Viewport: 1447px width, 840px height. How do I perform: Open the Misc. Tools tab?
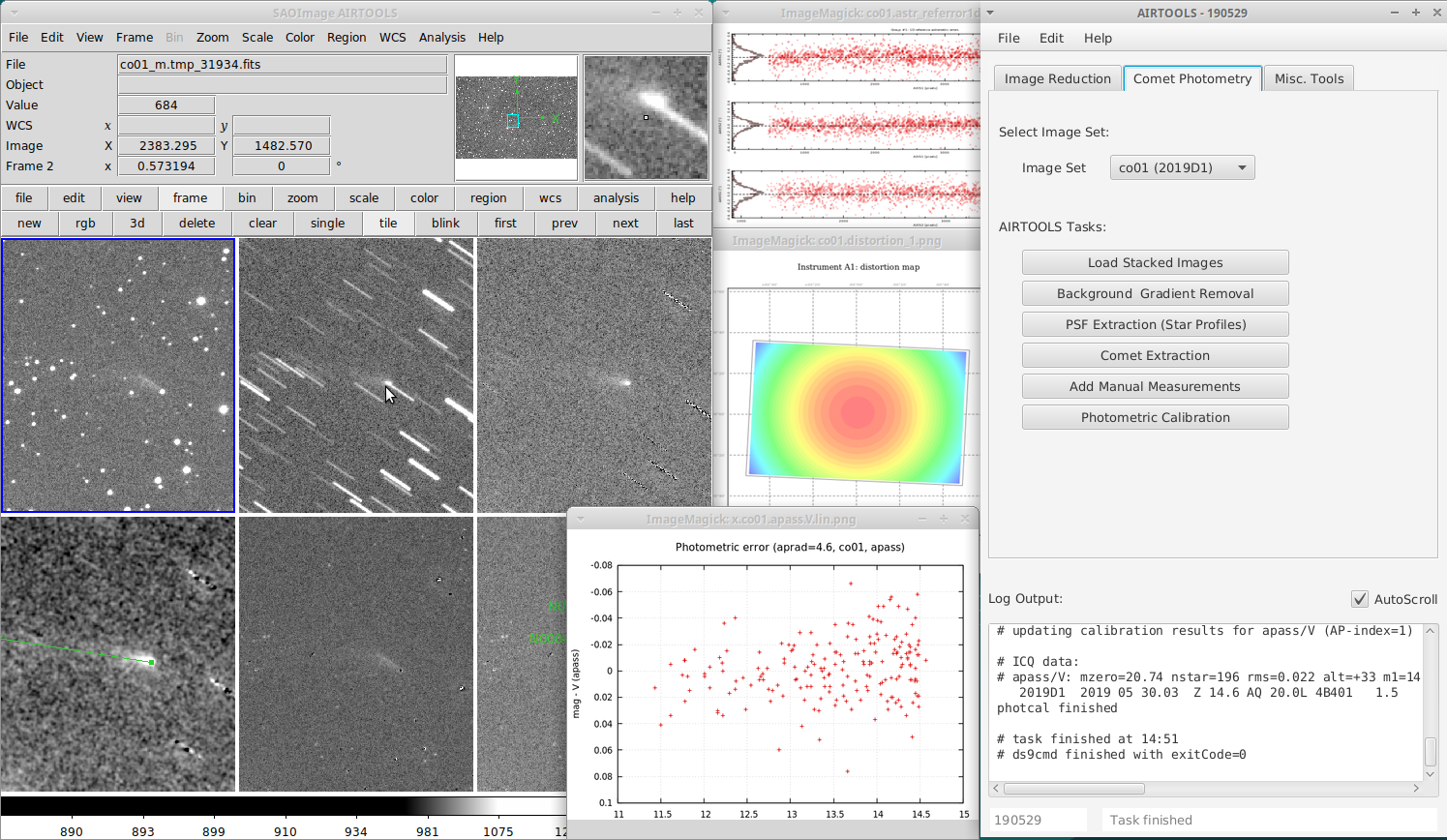point(1310,78)
